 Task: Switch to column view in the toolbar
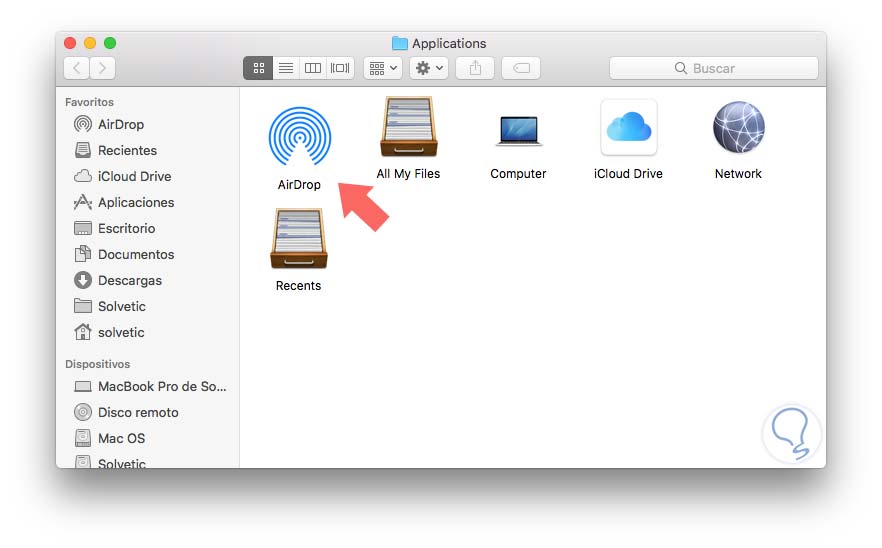(x=313, y=68)
